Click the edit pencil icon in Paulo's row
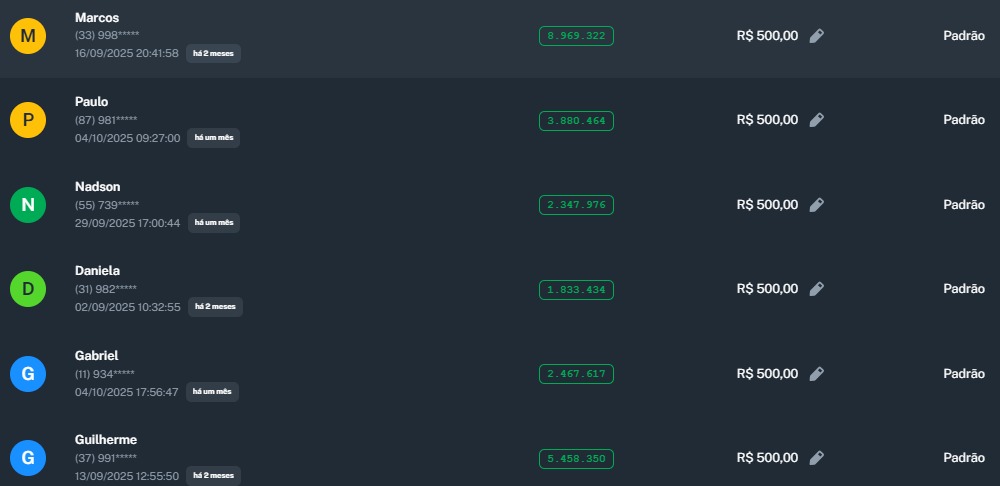The width and height of the screenshot is (1000, 486). click(x=816, y=120)
